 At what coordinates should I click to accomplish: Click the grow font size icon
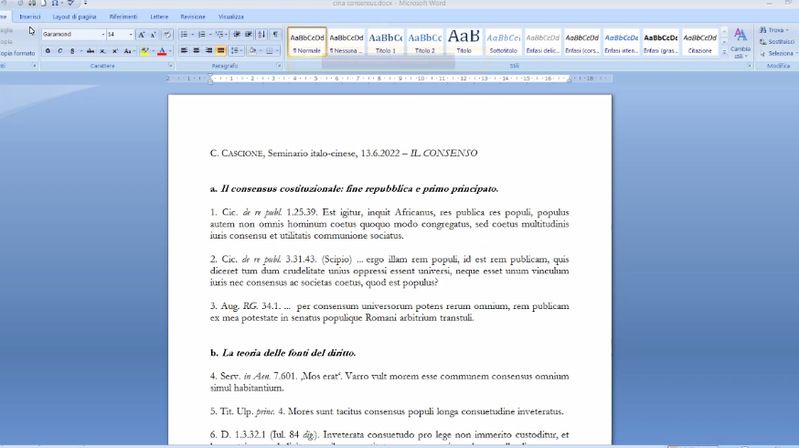pos(141,34)
